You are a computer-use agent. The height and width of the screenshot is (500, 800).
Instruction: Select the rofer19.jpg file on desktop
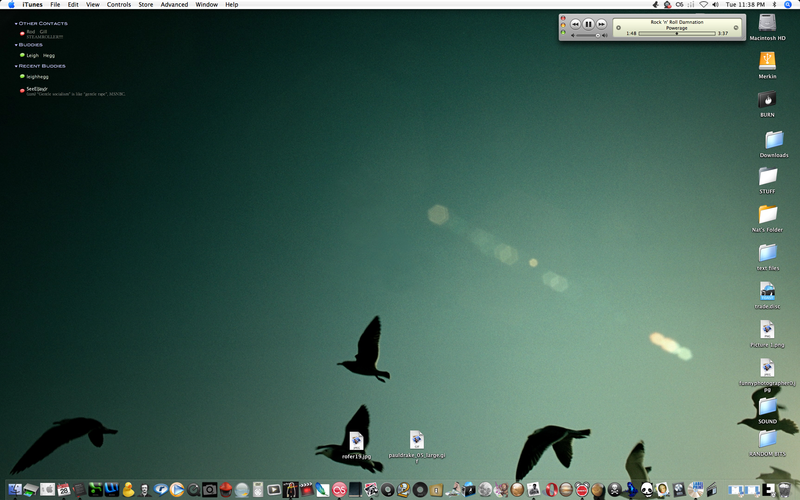[x=356, y=441]
